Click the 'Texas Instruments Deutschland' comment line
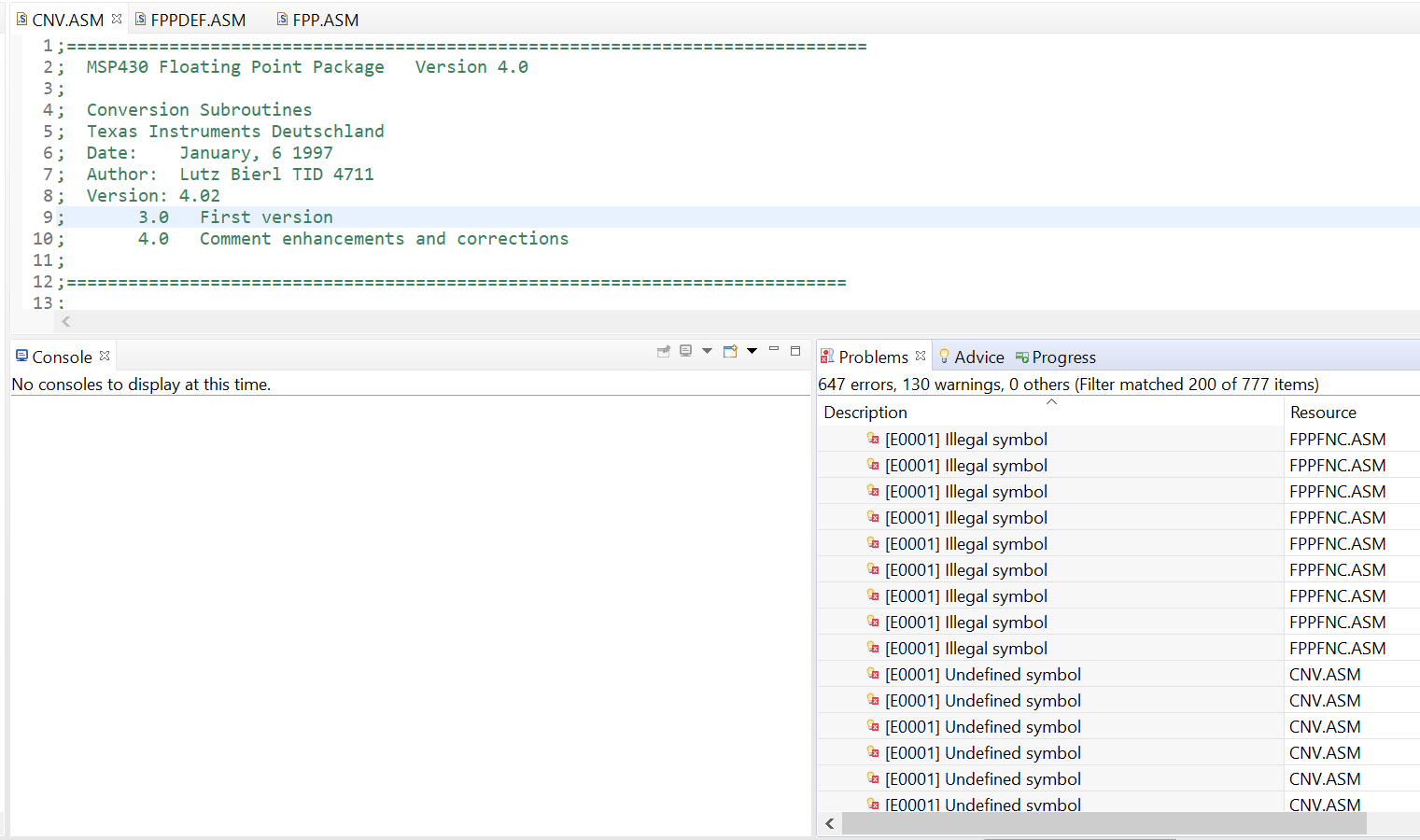Image resolution: width=1420 pixels, height=840 pixels. point(235,131)
